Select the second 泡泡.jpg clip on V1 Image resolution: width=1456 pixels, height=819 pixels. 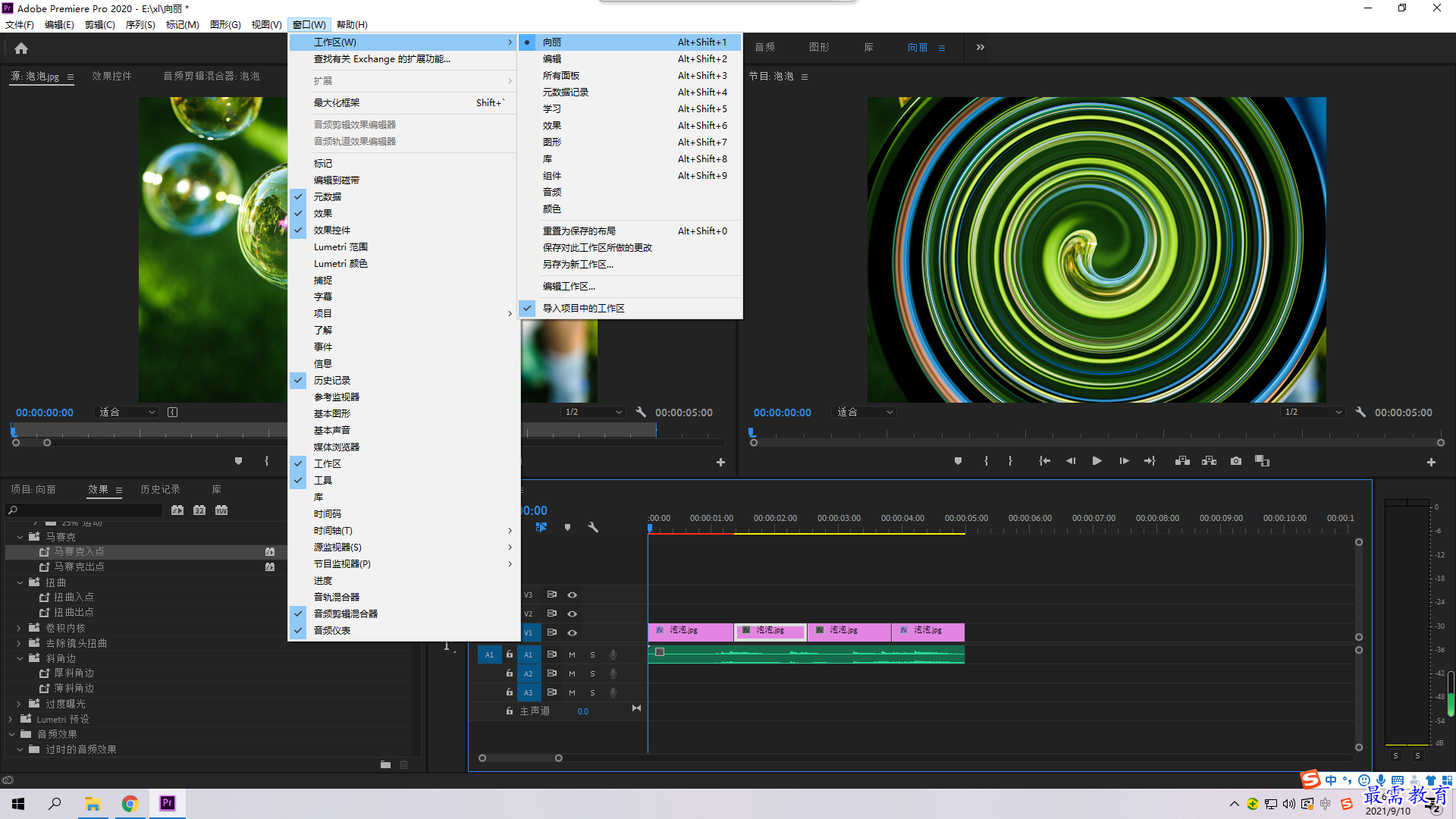[x=770, y=631]
